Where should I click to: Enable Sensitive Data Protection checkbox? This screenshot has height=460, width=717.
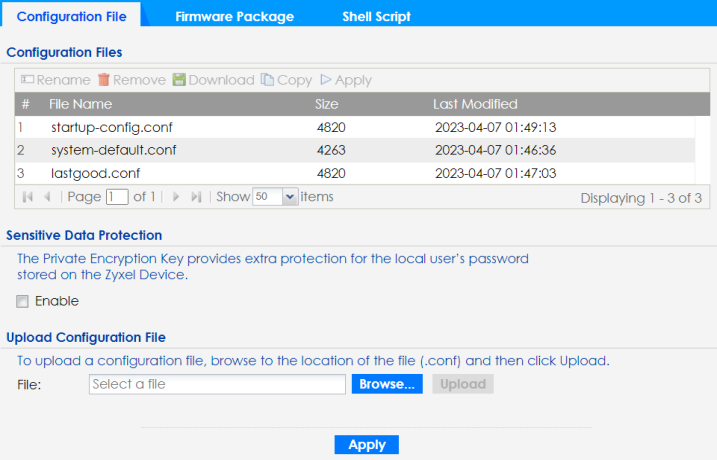point(22,301)
